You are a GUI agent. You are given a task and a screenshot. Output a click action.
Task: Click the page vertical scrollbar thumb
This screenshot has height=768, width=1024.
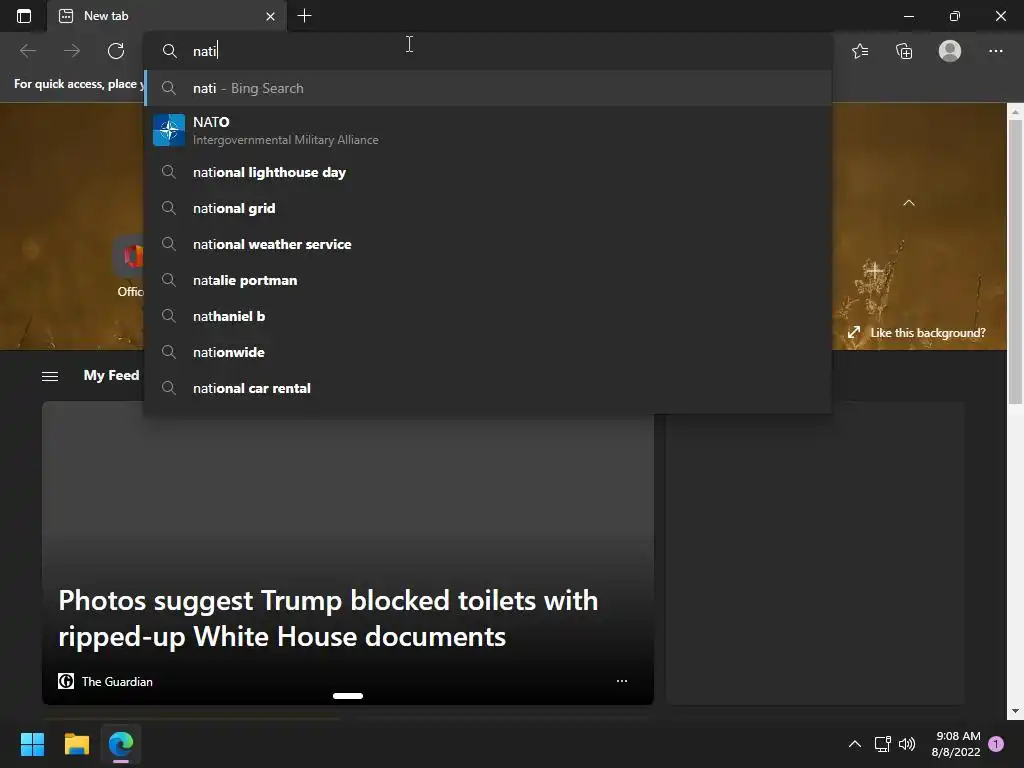pos(1015,261)
